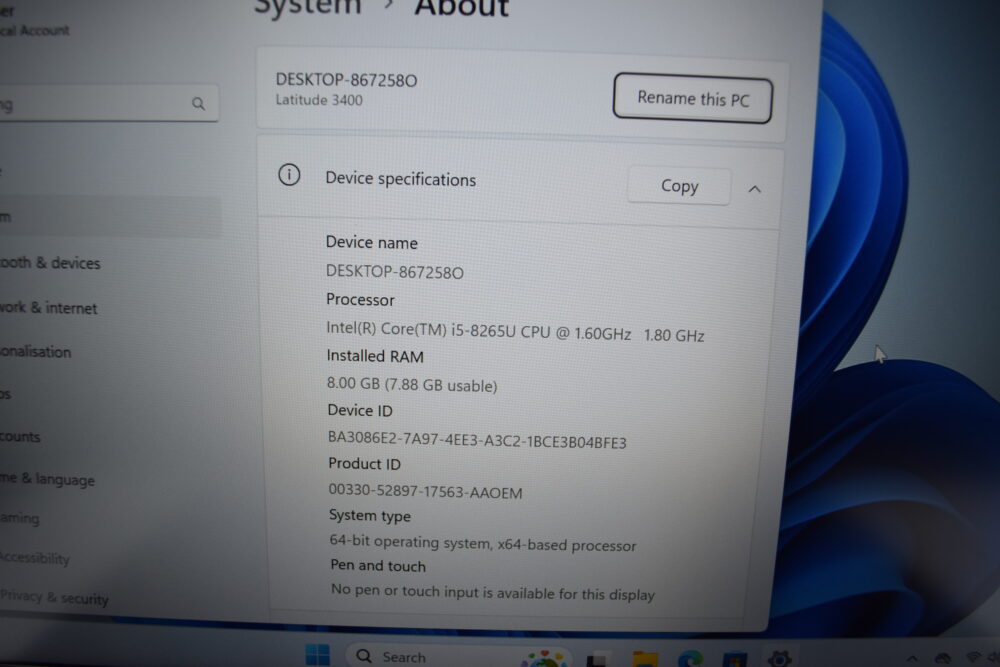
Task: Click the search highlights icon in taskbar search
Action: (x=544, y=658)
